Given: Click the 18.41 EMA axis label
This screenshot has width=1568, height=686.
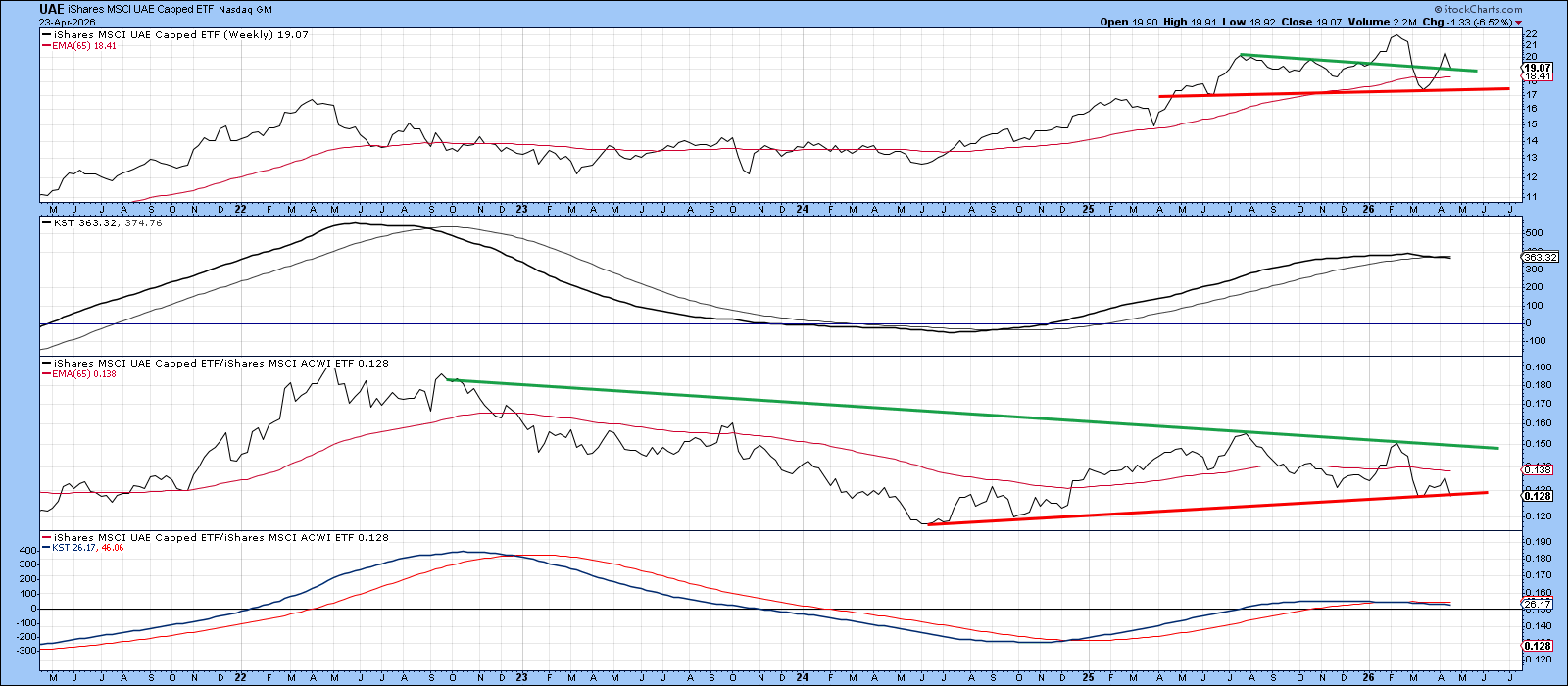Looking at the screenshot, I should [x=1536, y=76].
